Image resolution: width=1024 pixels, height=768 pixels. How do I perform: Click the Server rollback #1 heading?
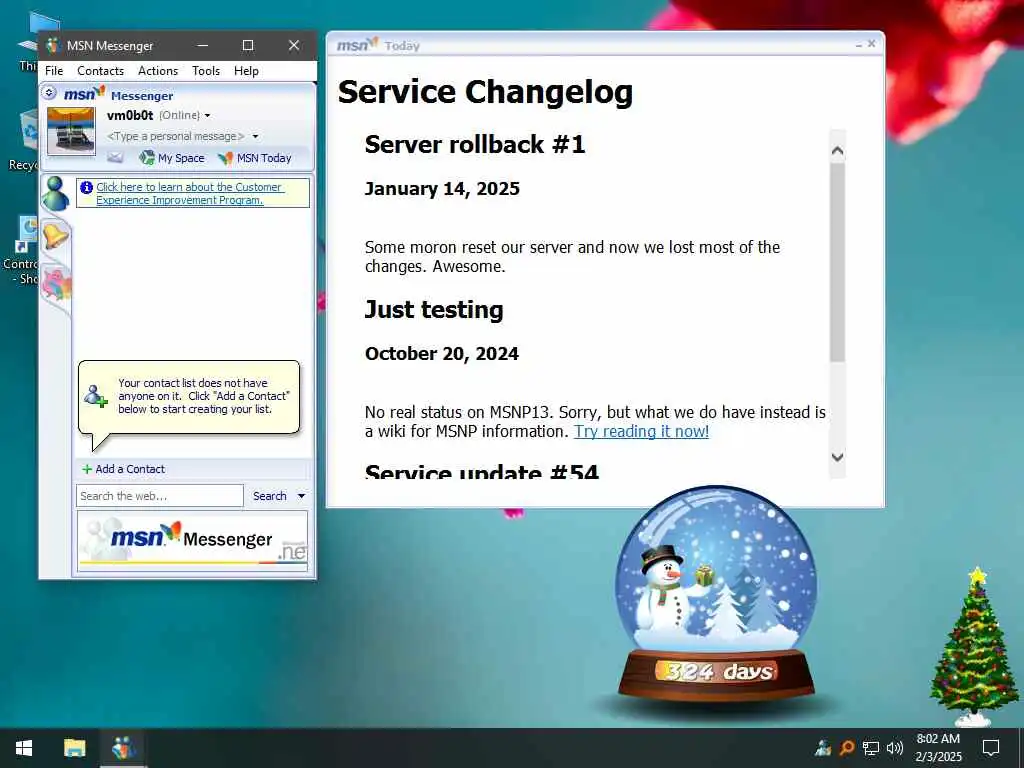pos(475,144)
